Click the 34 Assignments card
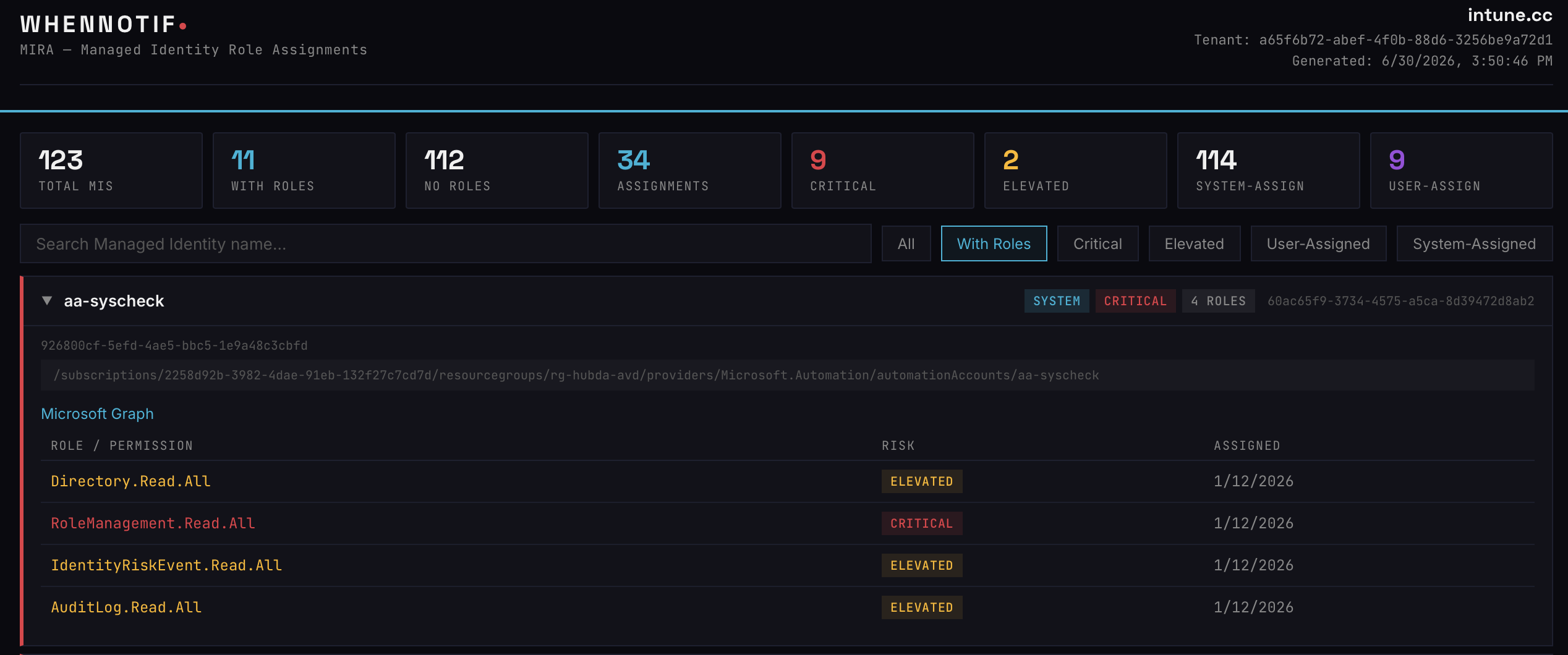This screenshot has height=655, width=1568. [690, 171]
